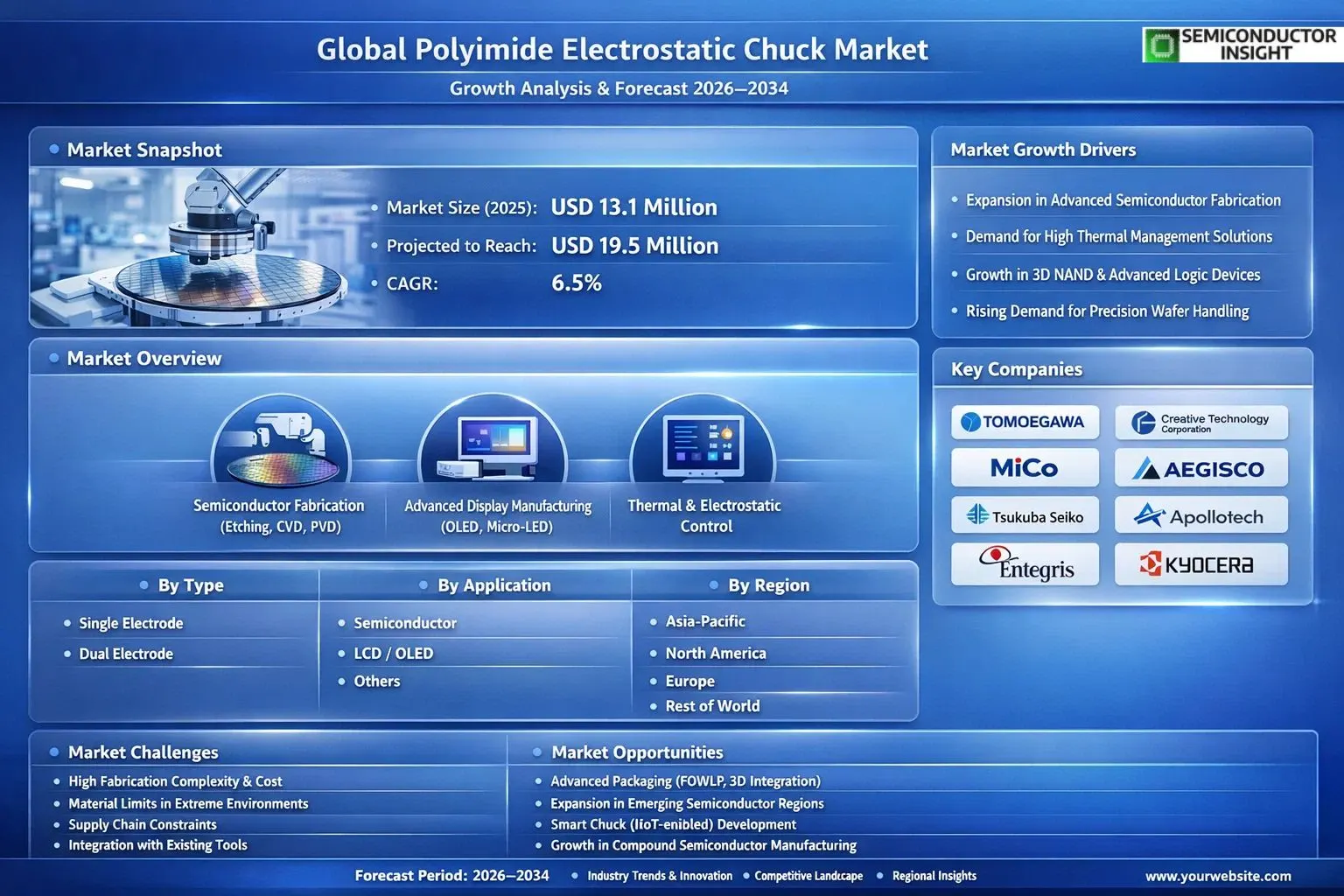Viewport: 1344px width, 896px height.
Task: Click Growth in 3D NAND & Advanced Logic Devices
Action: pyautogui.click(x=1113, y=275)
